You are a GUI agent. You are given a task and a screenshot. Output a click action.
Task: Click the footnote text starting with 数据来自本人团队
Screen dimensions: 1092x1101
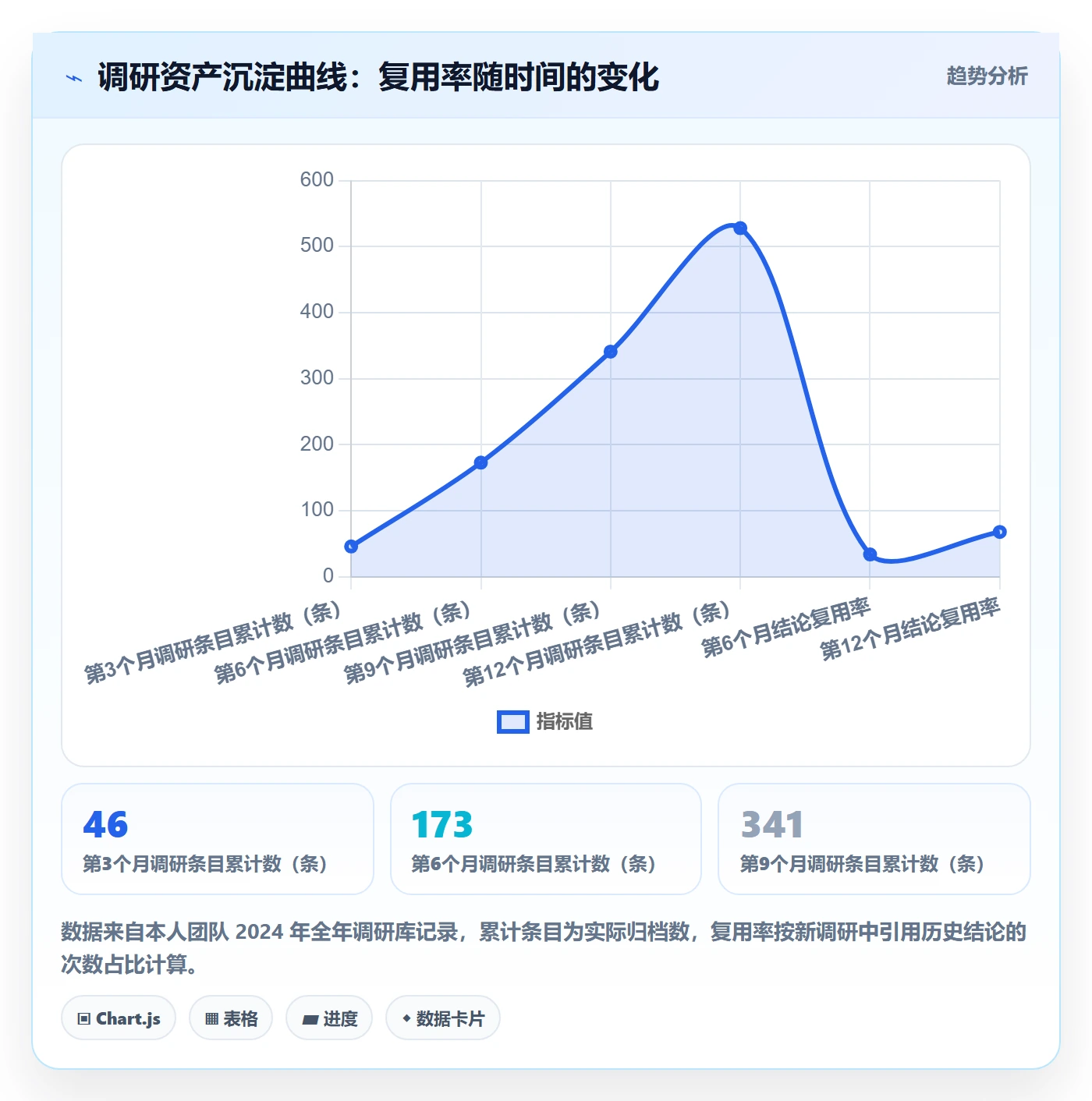coord(544,947)
